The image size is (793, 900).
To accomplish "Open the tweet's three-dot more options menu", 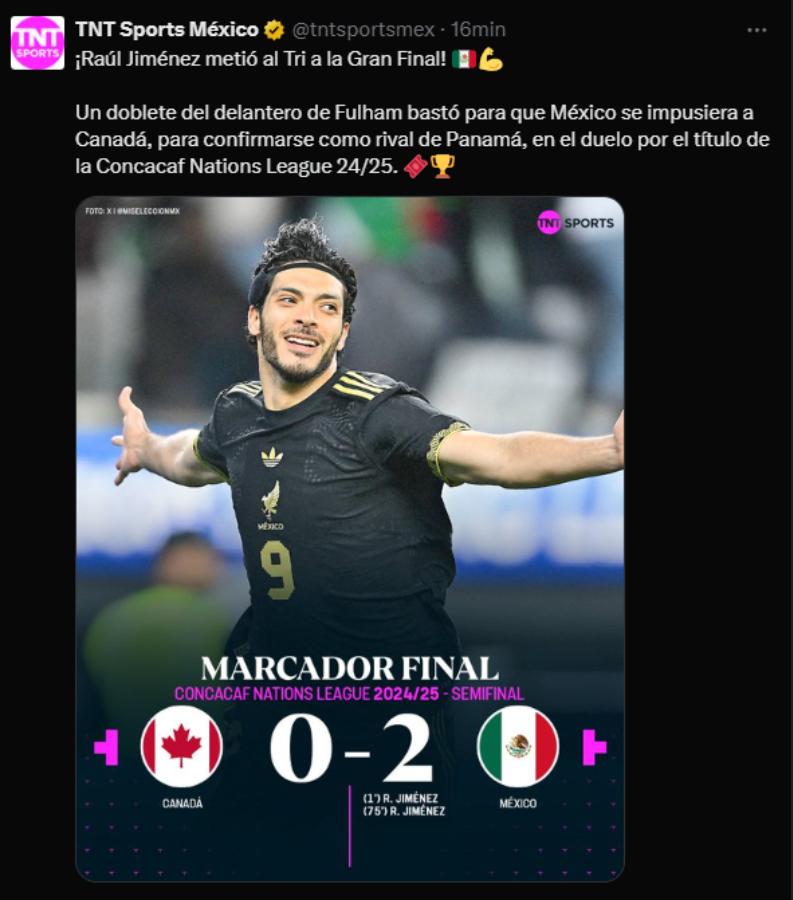I will pyautogui.click(x=757, y=30).
